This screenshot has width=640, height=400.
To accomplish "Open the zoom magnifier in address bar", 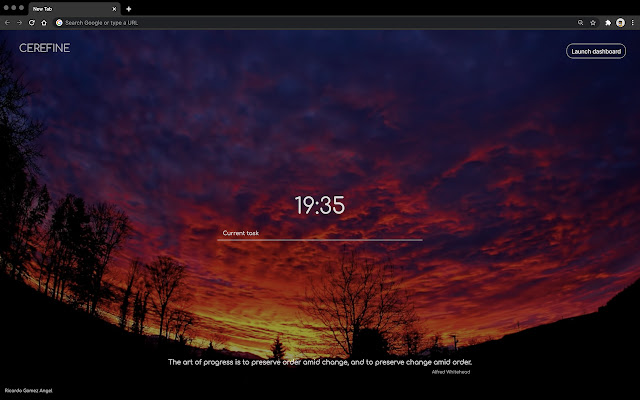I will (x=581, y=22).
